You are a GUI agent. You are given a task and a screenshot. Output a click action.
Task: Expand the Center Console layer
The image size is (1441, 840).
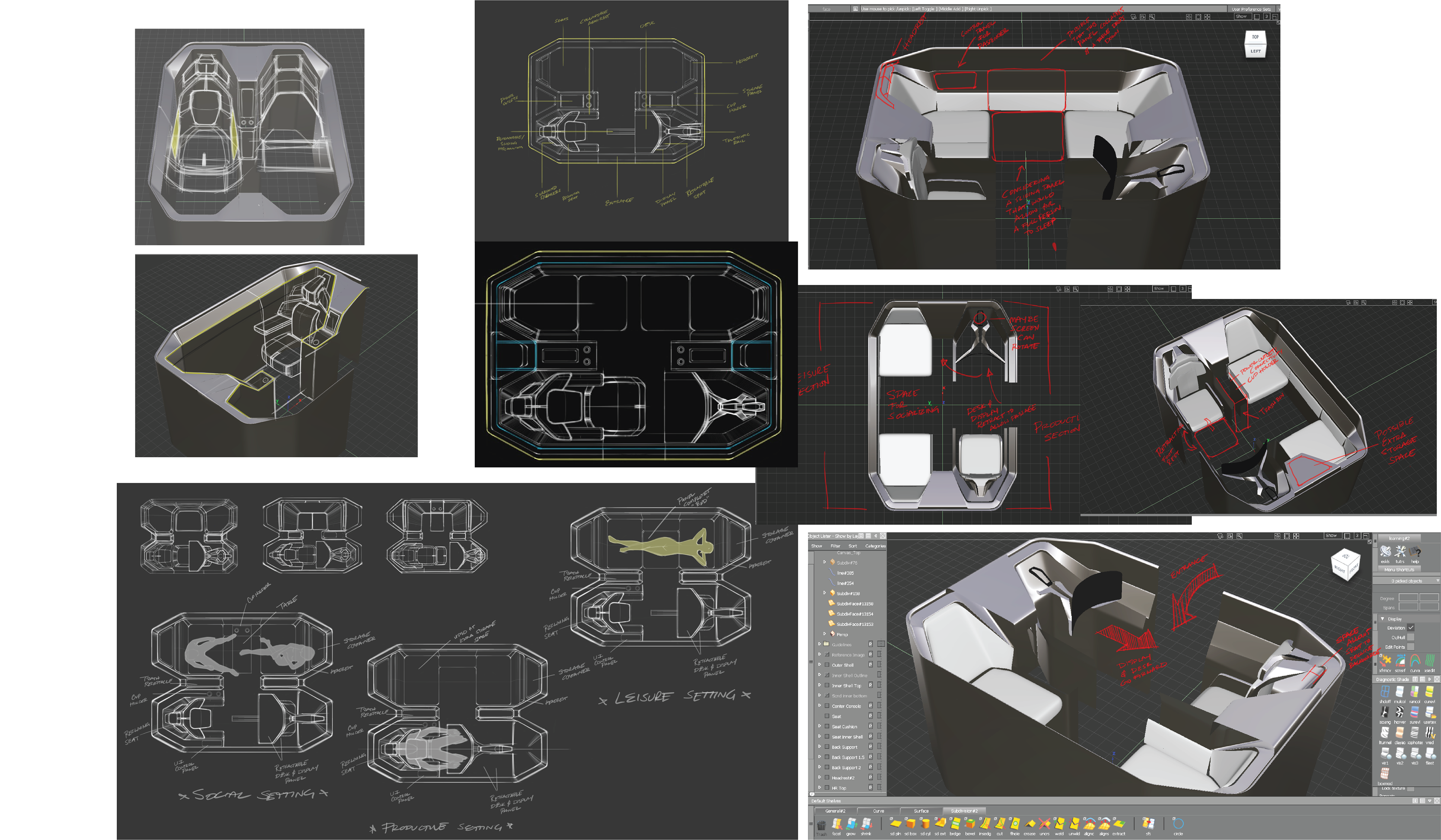pos(820,706)
